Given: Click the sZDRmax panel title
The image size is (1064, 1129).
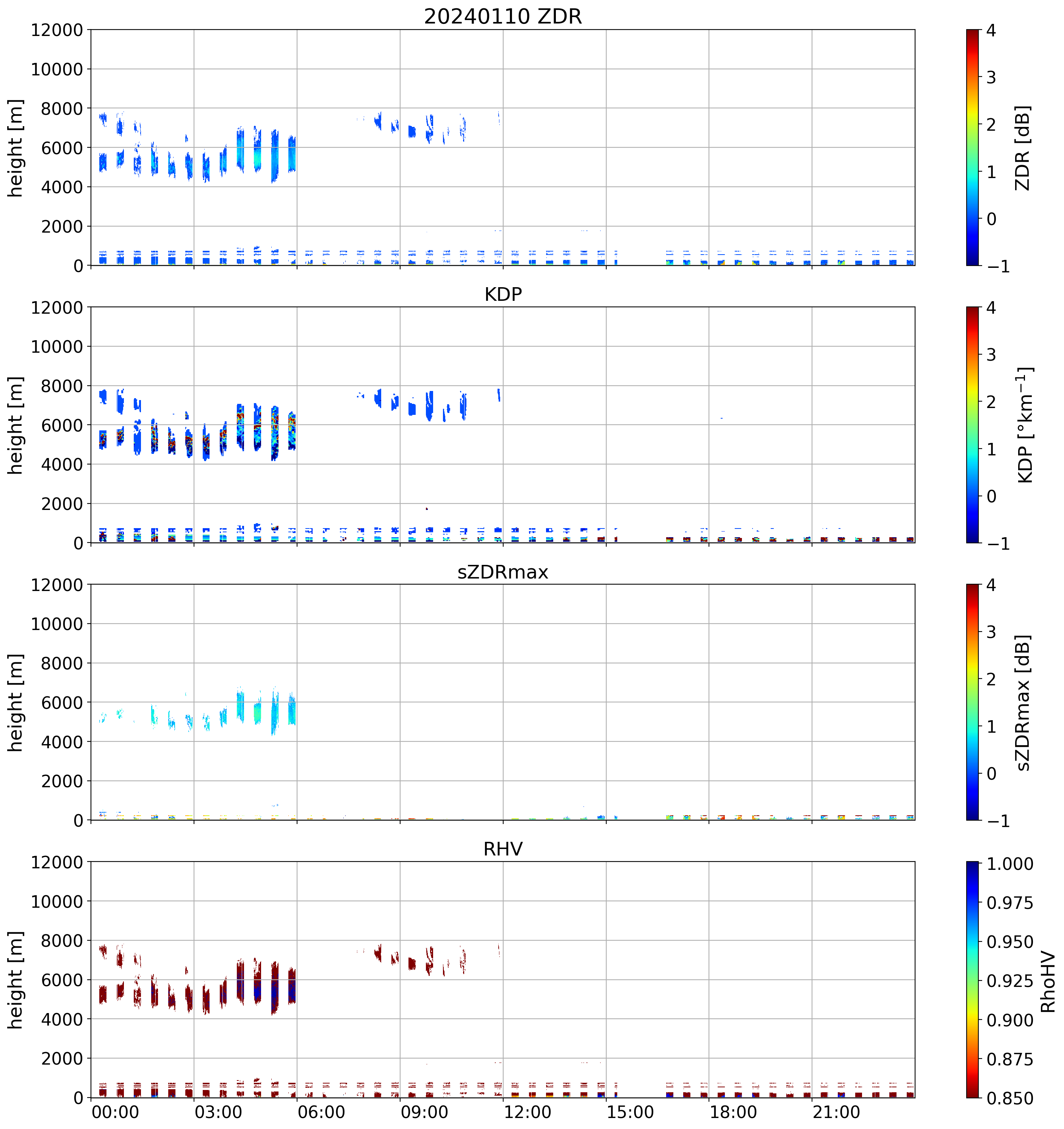Looking at the screenshot, I should click(x=503, y=571).
